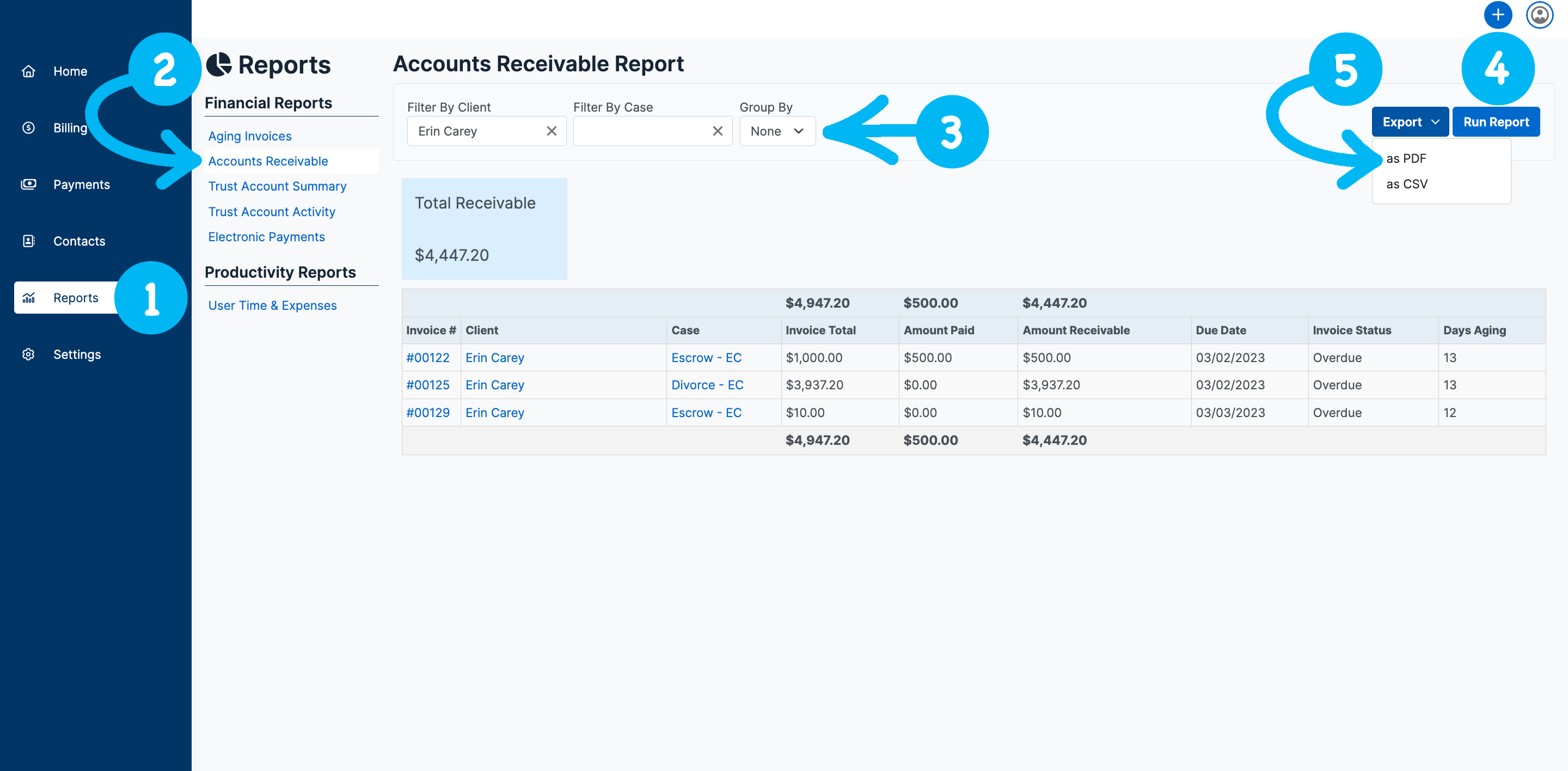This screenshot has width=1568, height=771.
Task: Click the Contacts address book icon
Action: click(x=28, y=241)
